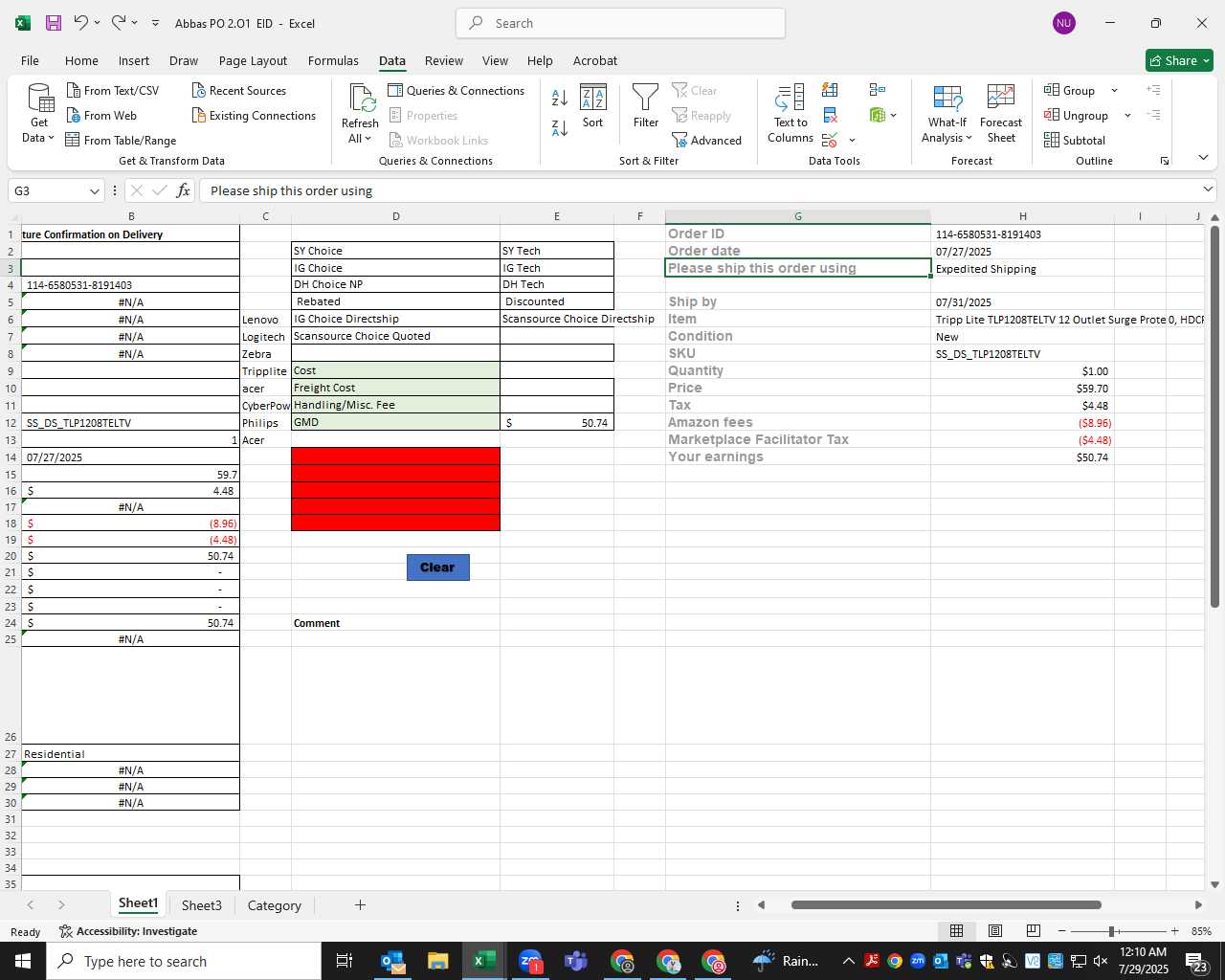Image resolution: width=1225 pixels, height=980 pixels.
Task: Select From Table/Range
Action: click(121, 140)
